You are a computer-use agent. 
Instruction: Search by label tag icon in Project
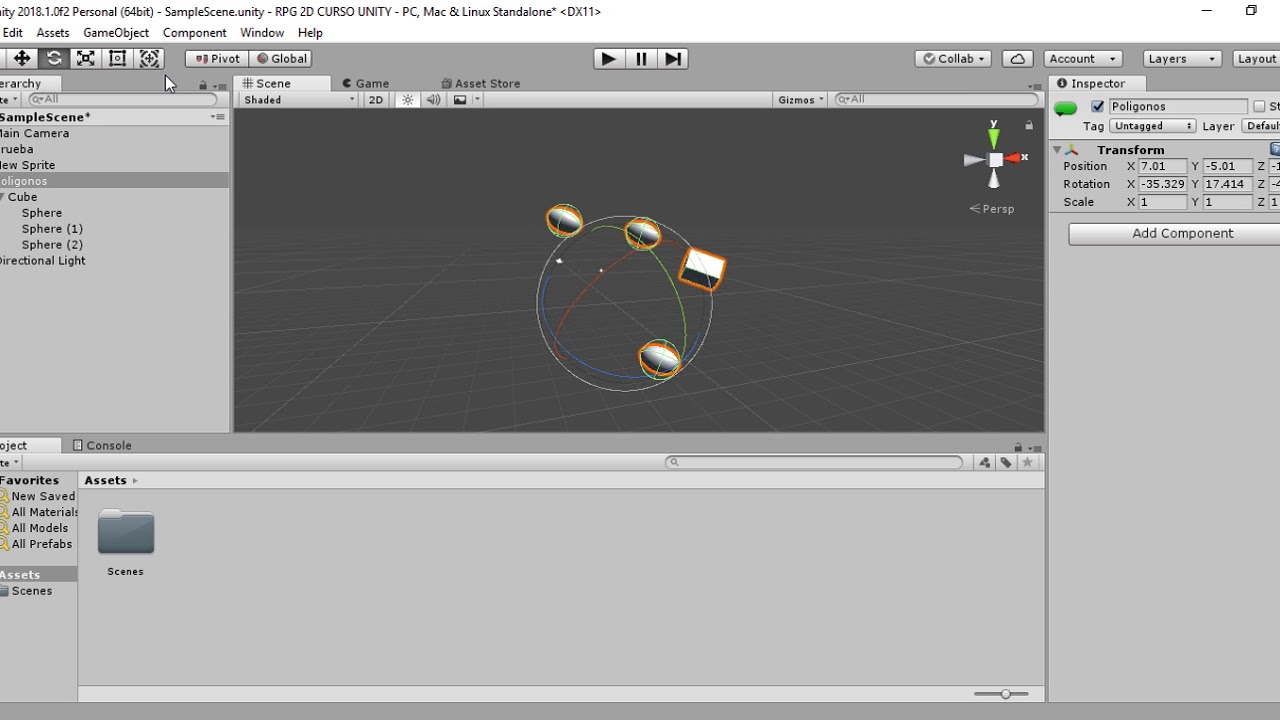pos(1006,462)
